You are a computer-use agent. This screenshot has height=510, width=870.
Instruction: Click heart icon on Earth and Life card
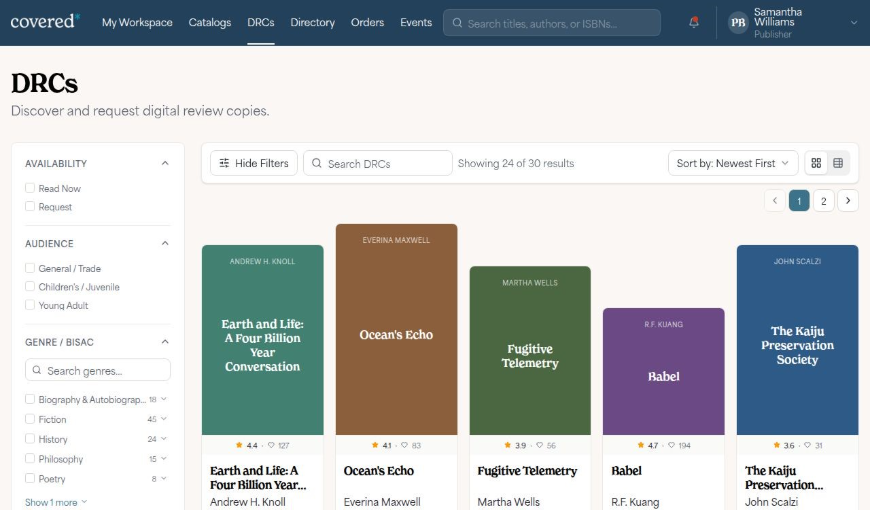[x=271, y=445]
